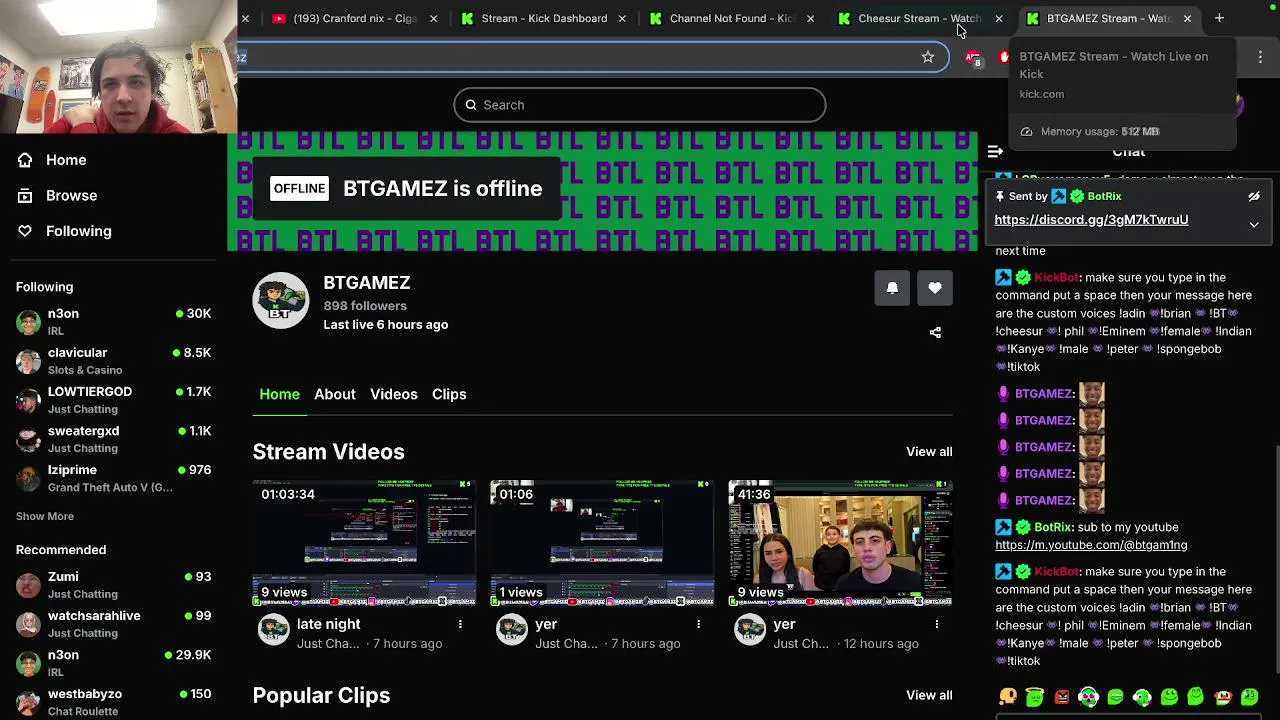Insert the red angry face emote
This screenshot has width=1280, height=720.
click(1062, 697)
